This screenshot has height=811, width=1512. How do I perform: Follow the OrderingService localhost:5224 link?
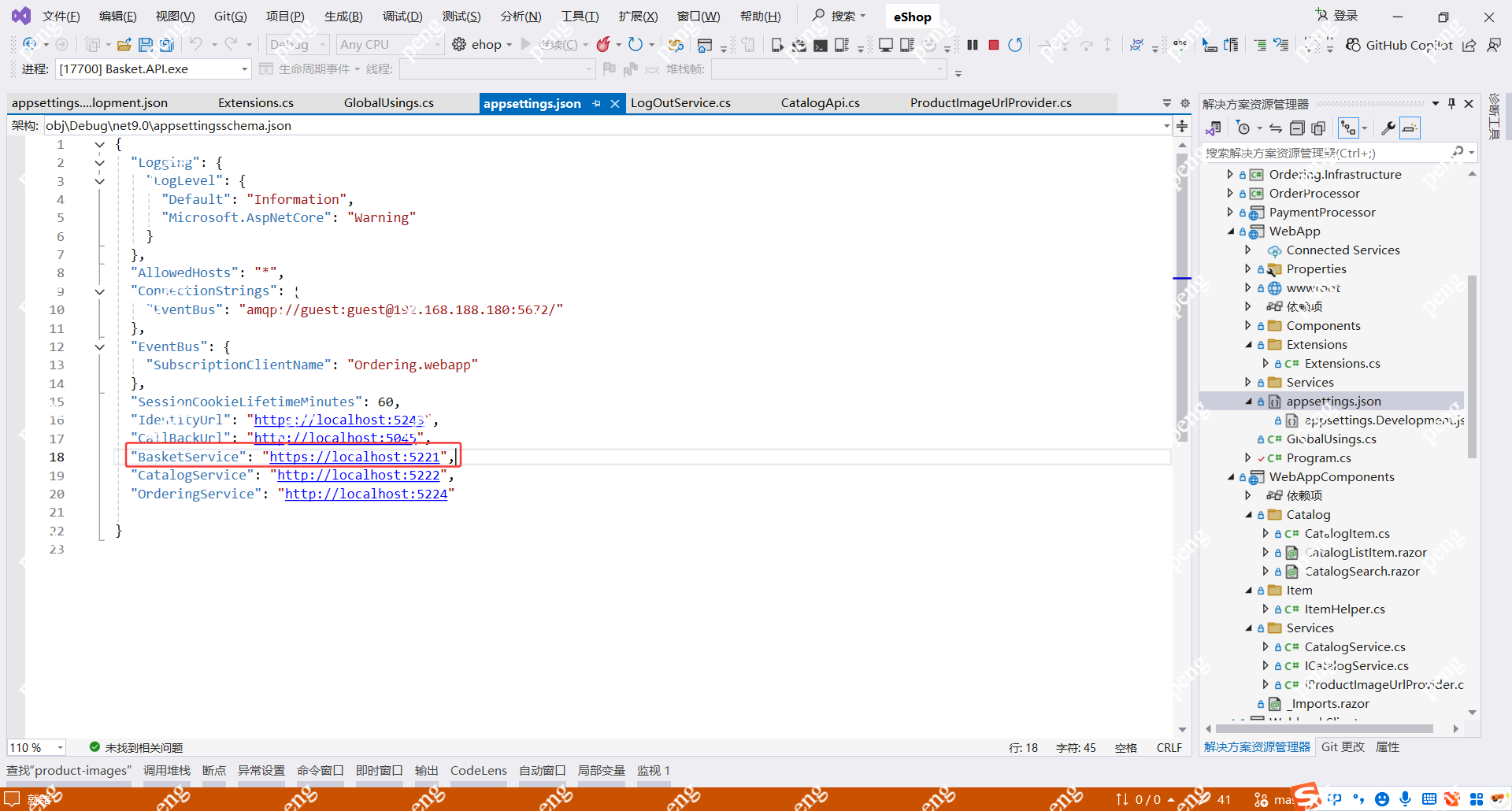pyautogui.click(x=366, y=494)
